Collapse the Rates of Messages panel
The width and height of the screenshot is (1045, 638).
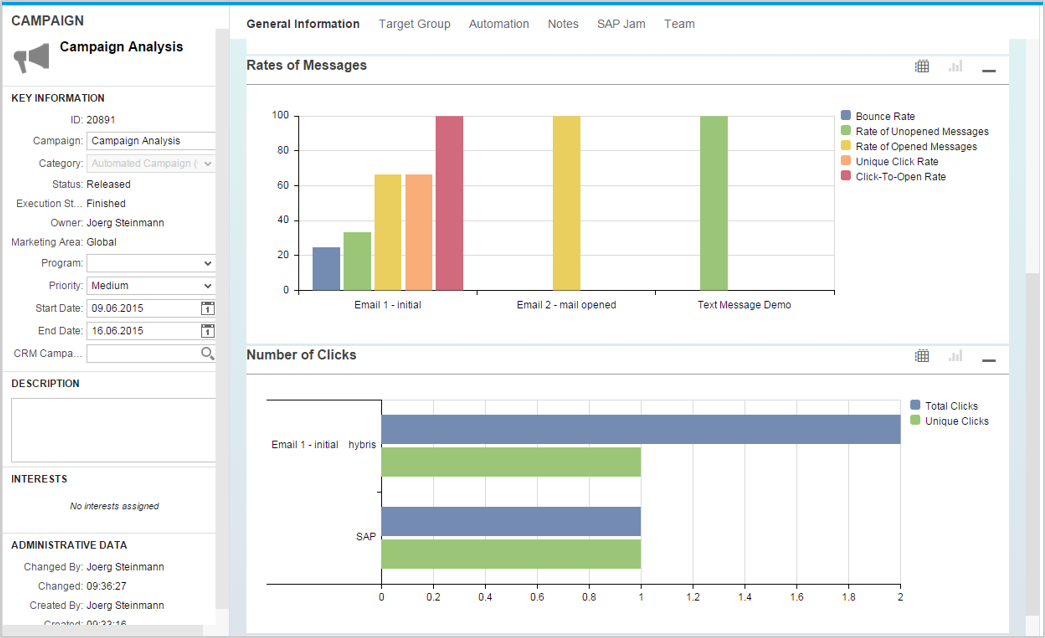pyautogui.click(x=989, y=70)
